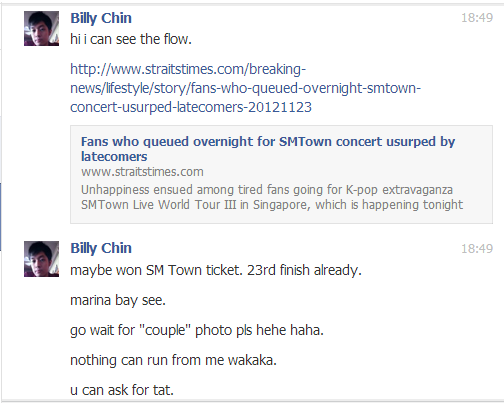Viewport: 504px width, 403px height.
Task: Select the 'go wait for "couple" photo' message line
Action: [197, 331]
